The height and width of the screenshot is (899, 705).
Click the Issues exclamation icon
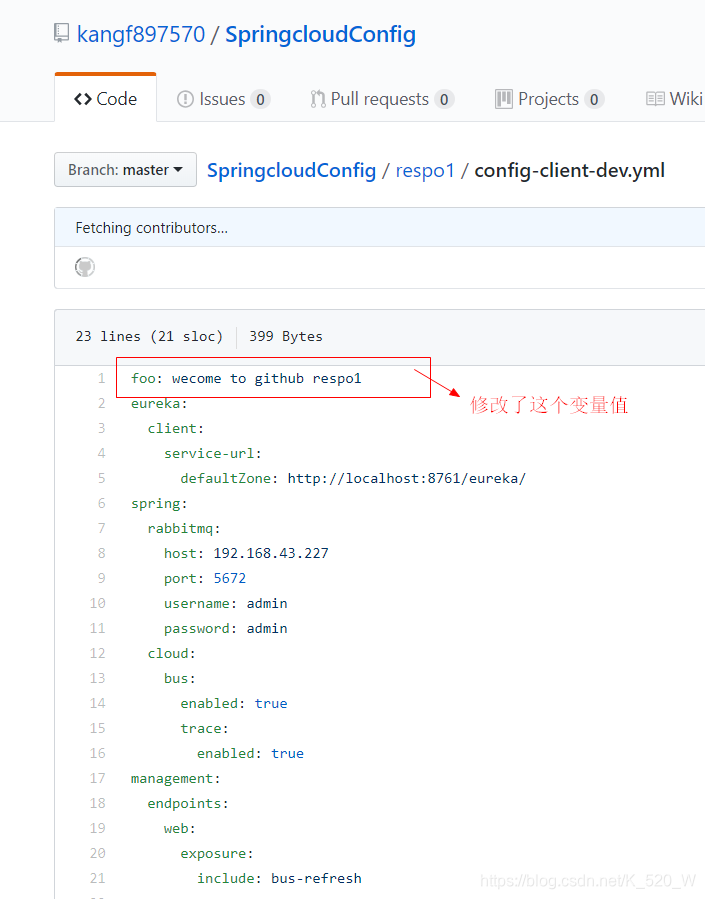(185, 99)
